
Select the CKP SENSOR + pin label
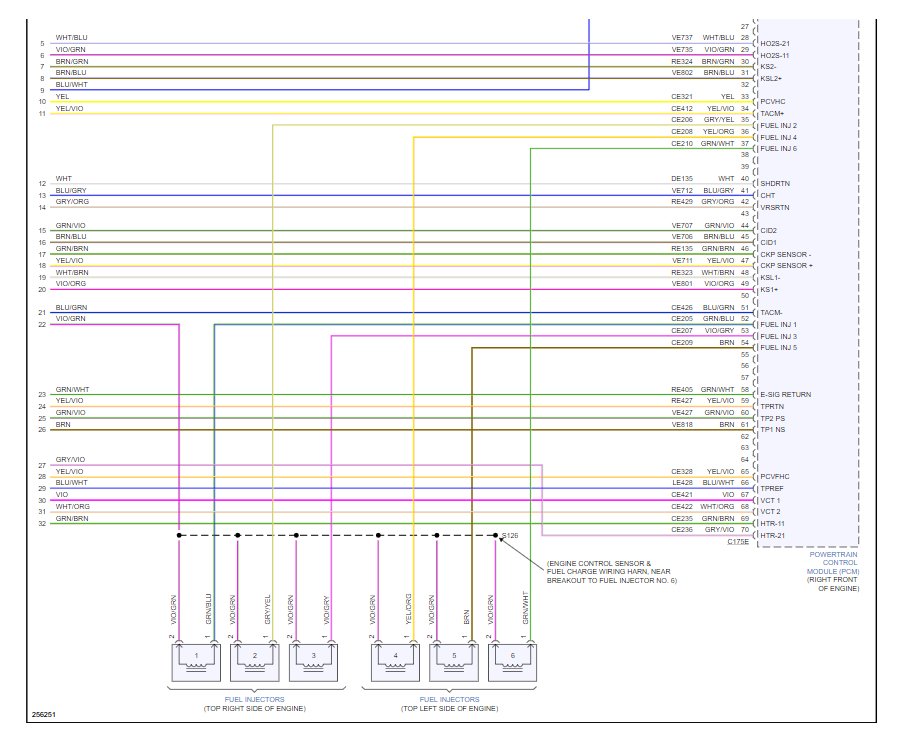tap(786, 265)
